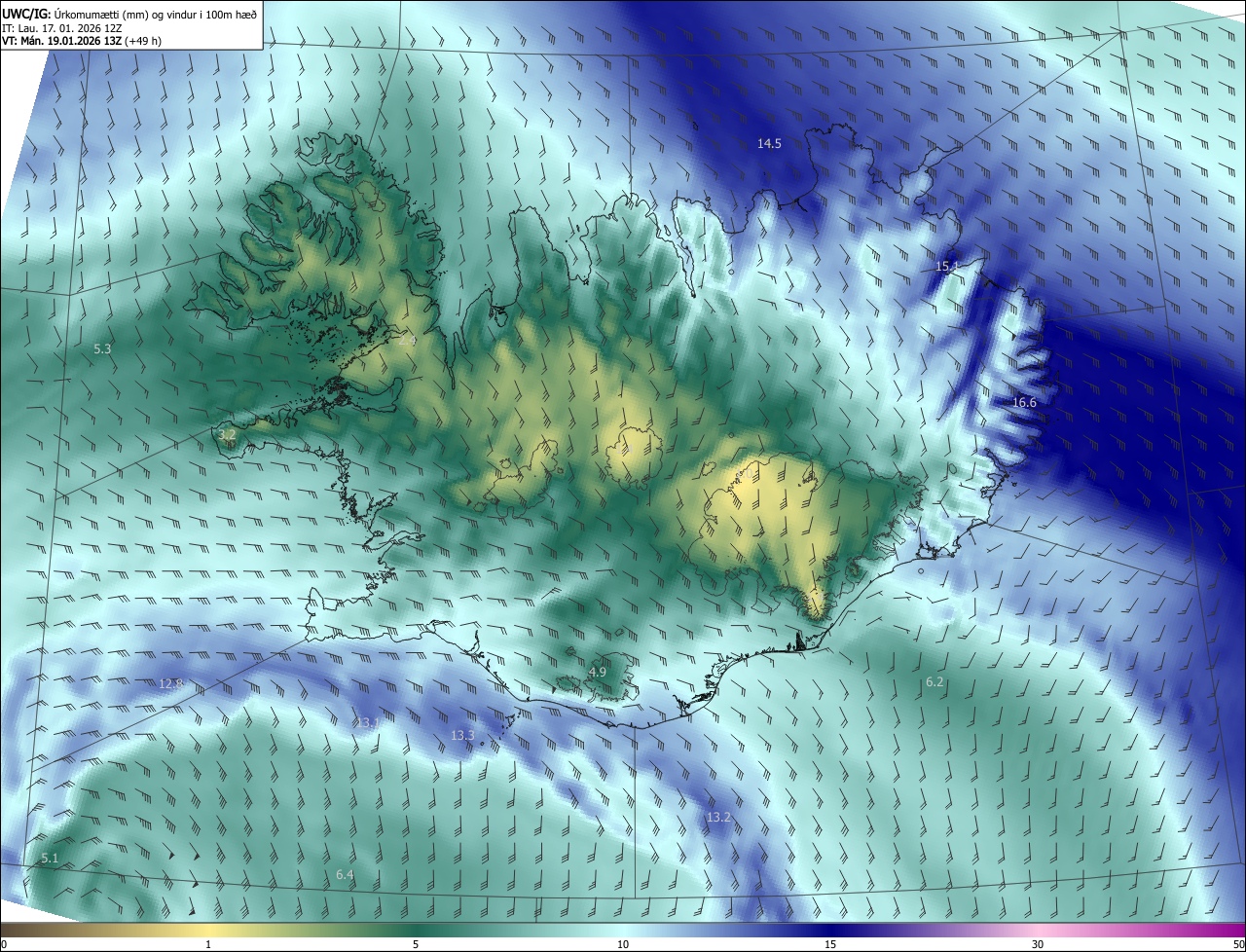Image resolution: width=1246 pixels, height=952 pixels.
Task: Click the color scale tick label '10'
Action: (x=623, y=944)
